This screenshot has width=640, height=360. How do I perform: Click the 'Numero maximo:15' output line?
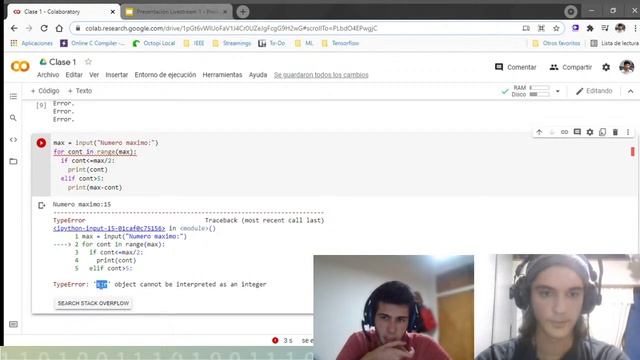point(82,204)
